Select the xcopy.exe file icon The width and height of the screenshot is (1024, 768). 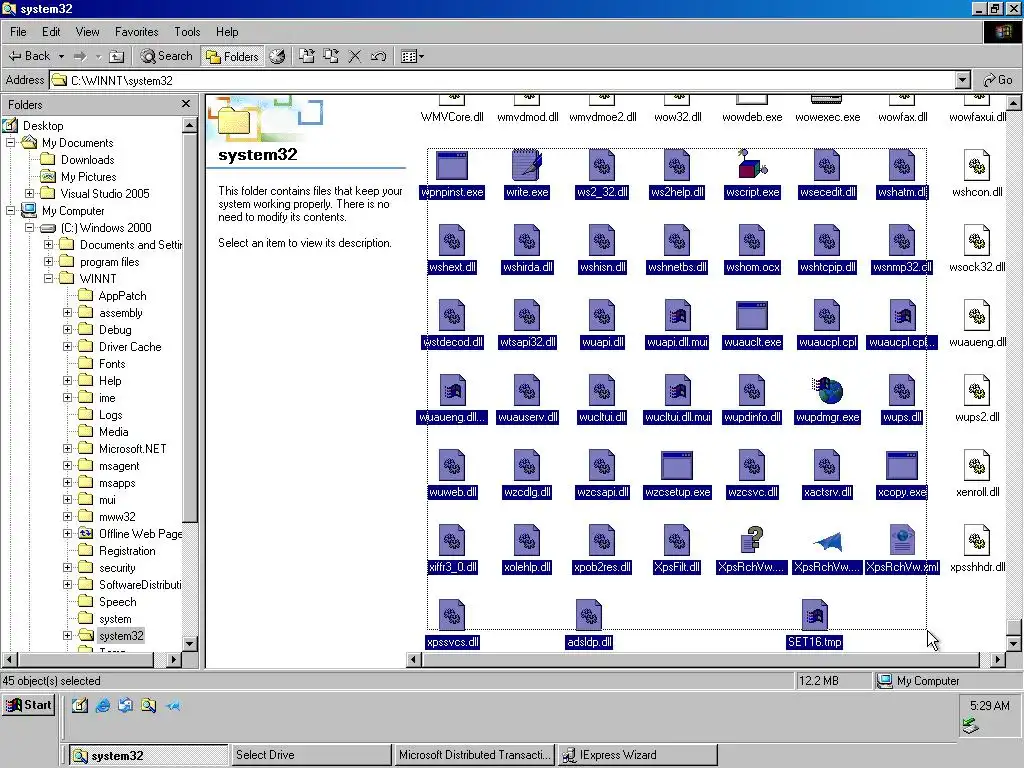pyautogui.click(x=902, y=466)
